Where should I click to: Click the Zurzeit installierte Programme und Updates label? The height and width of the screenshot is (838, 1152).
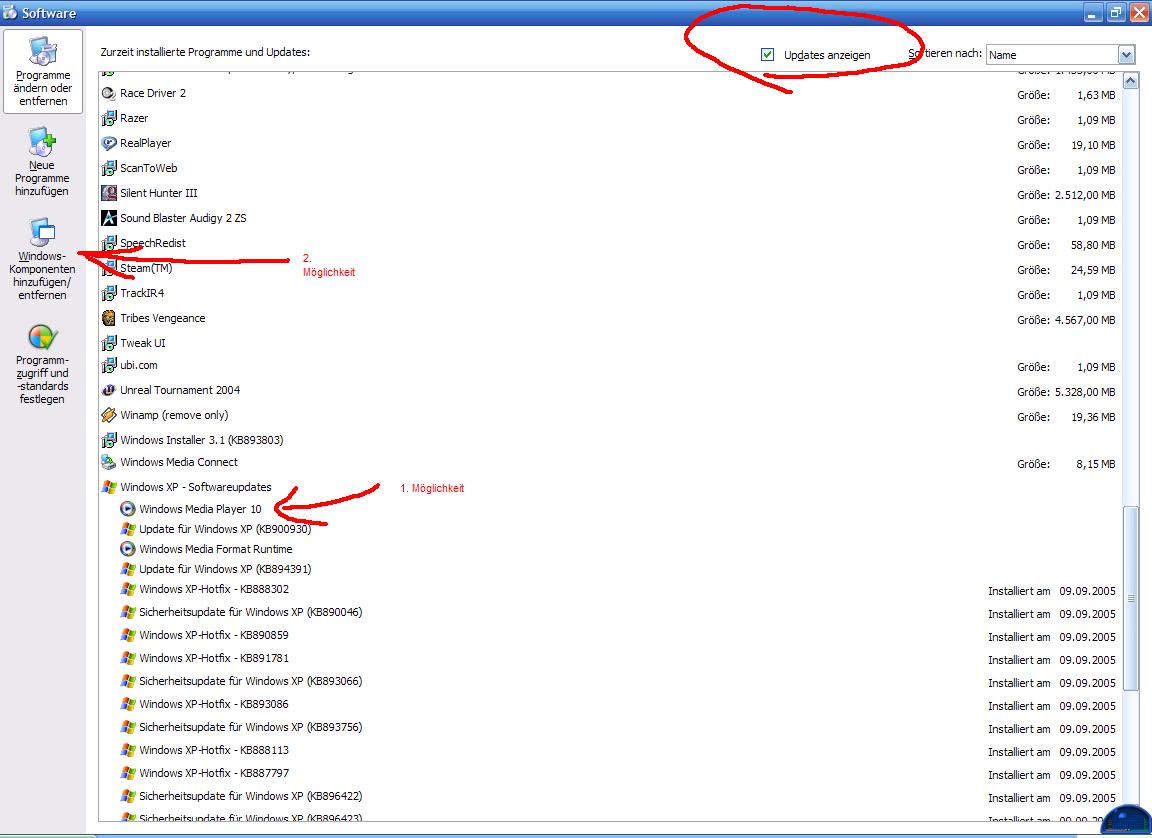(x=205, y=52)
